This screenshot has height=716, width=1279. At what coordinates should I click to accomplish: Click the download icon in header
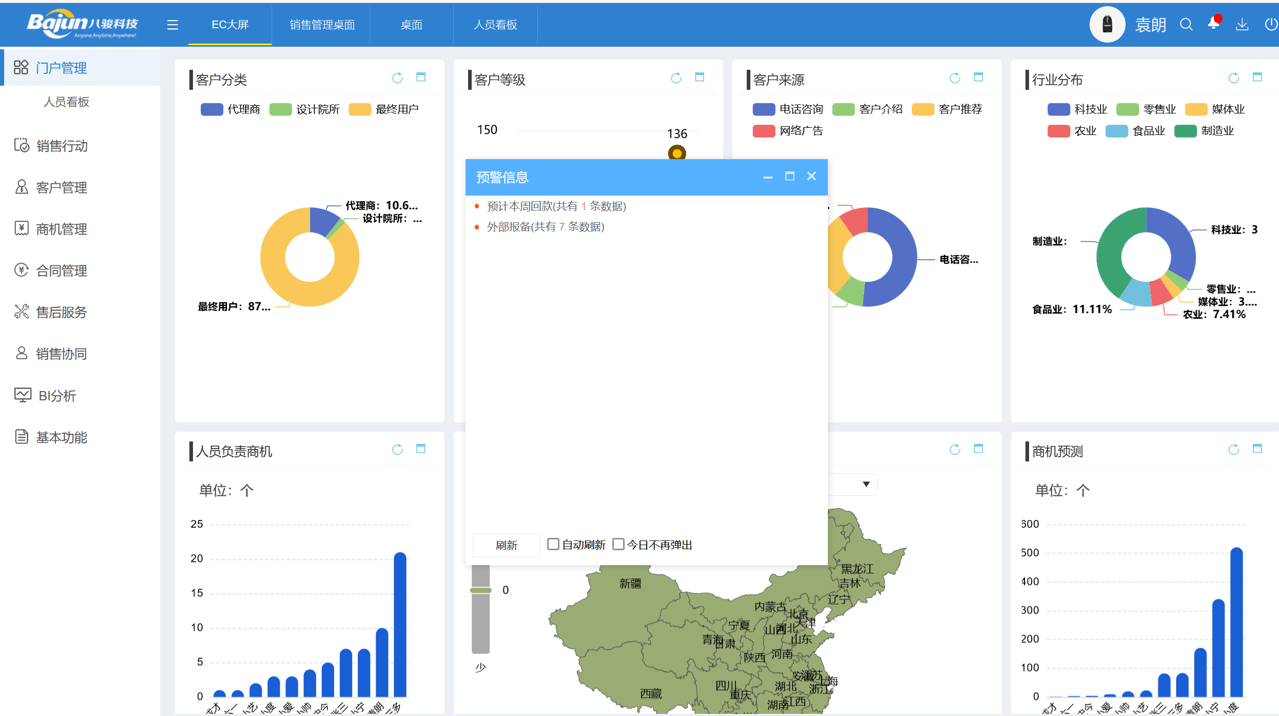pyautogui.click(x=1242, y=25)
